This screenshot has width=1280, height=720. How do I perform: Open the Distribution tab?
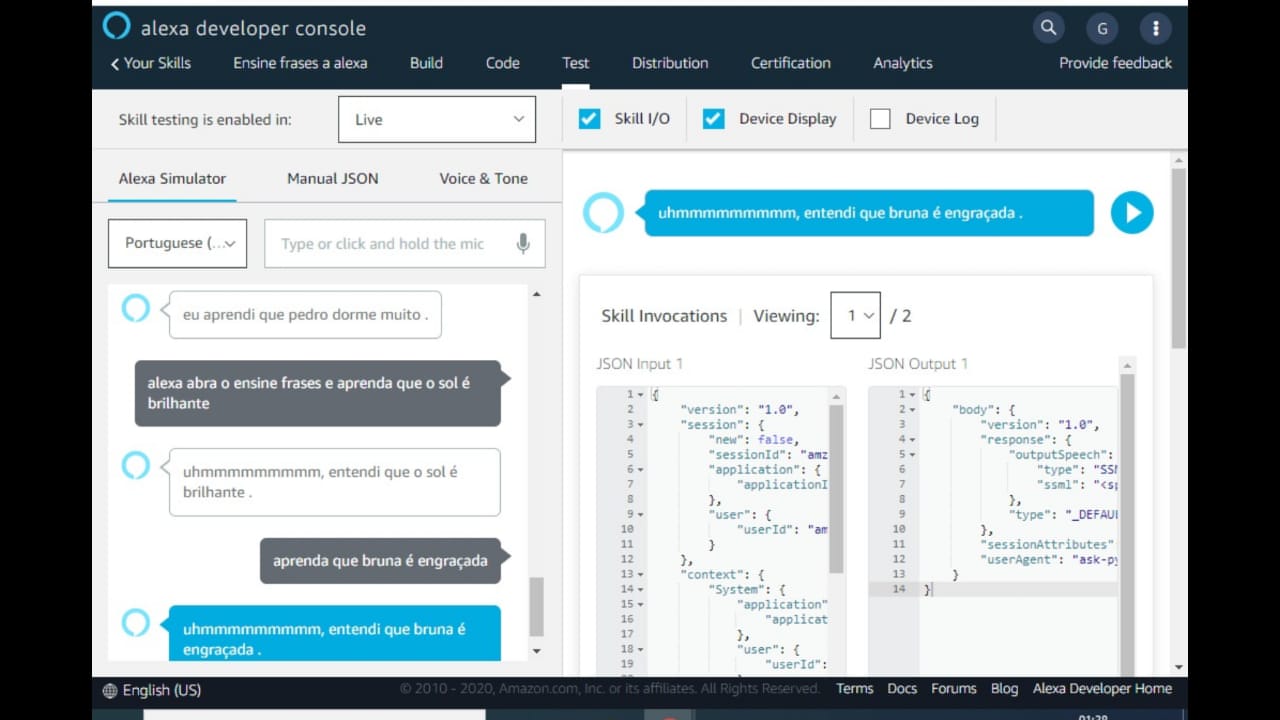(x=669, y=63)
